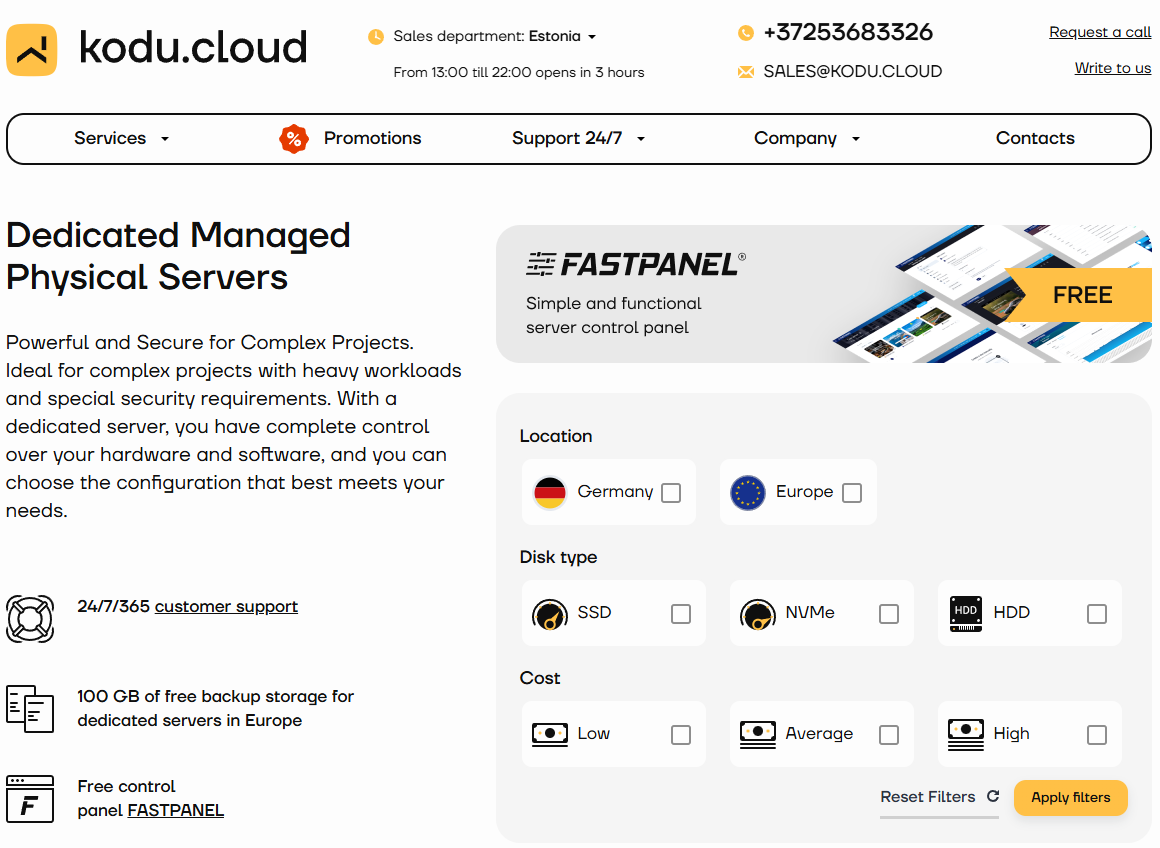Screen dimensions: 1160x848
Task: Select the High cost checkbox
Action: [1096, 735]
